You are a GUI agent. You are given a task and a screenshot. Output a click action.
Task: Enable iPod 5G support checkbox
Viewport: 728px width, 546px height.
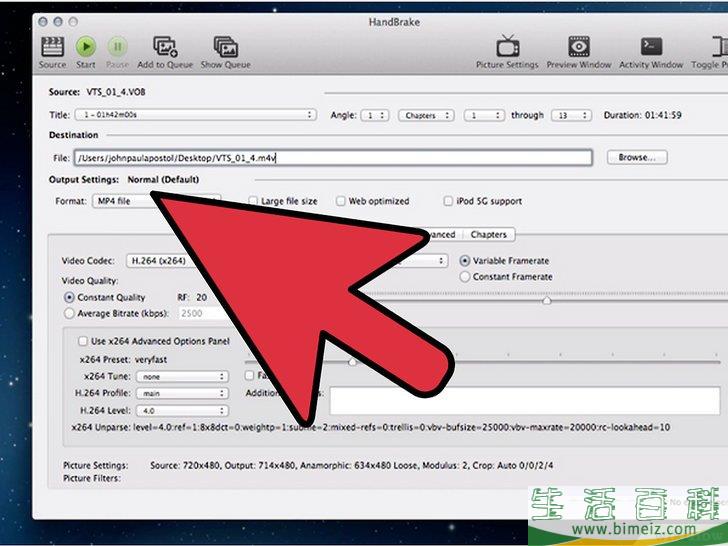448,201
